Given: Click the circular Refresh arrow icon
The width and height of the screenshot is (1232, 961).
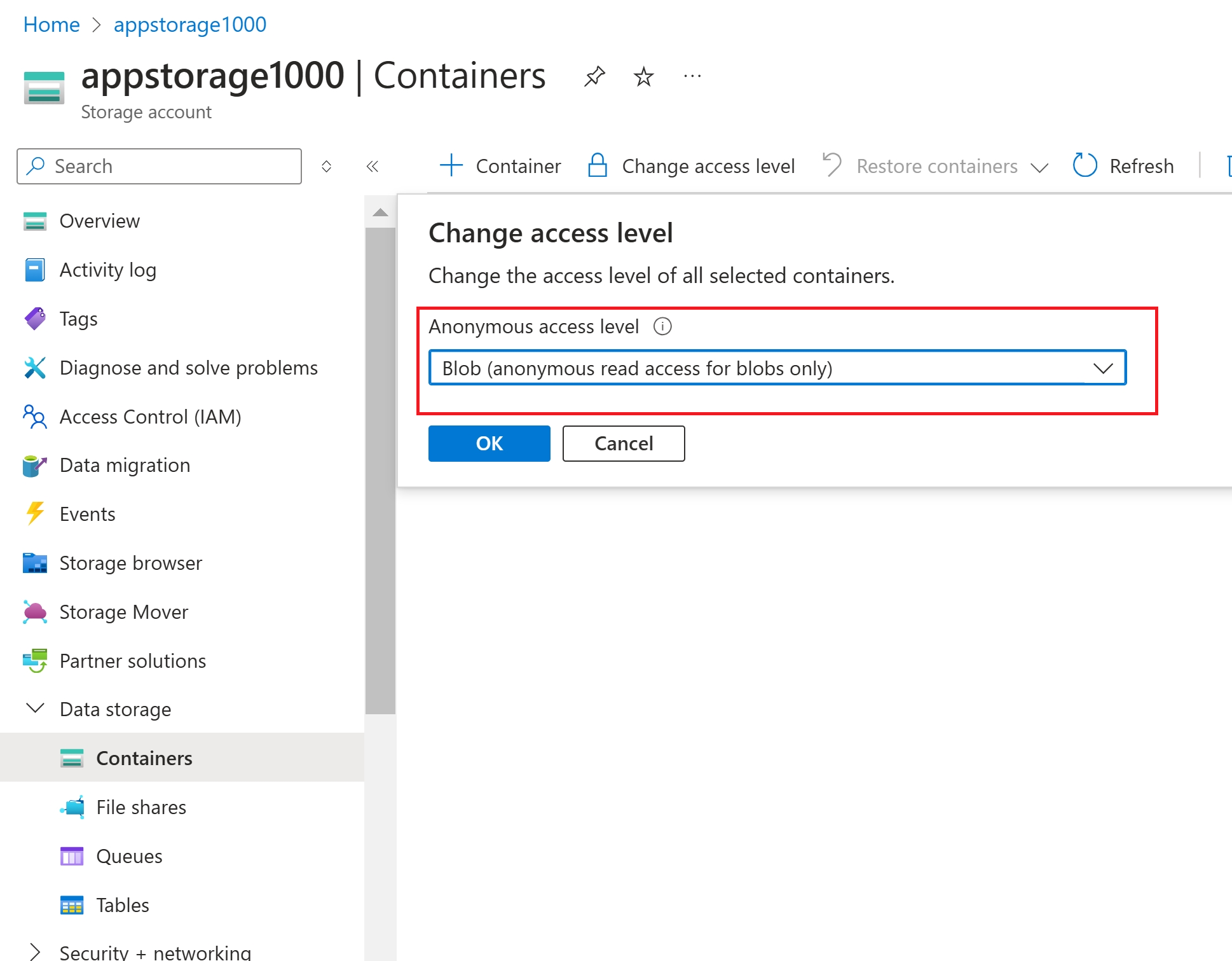Looking at the screenshot, I should click(x=1085, y=165).
